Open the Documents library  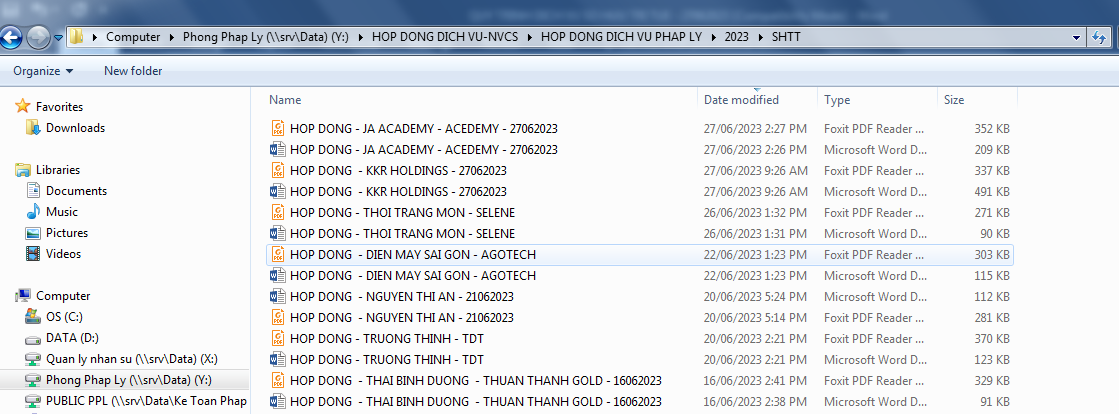click(x=76, y=191)
